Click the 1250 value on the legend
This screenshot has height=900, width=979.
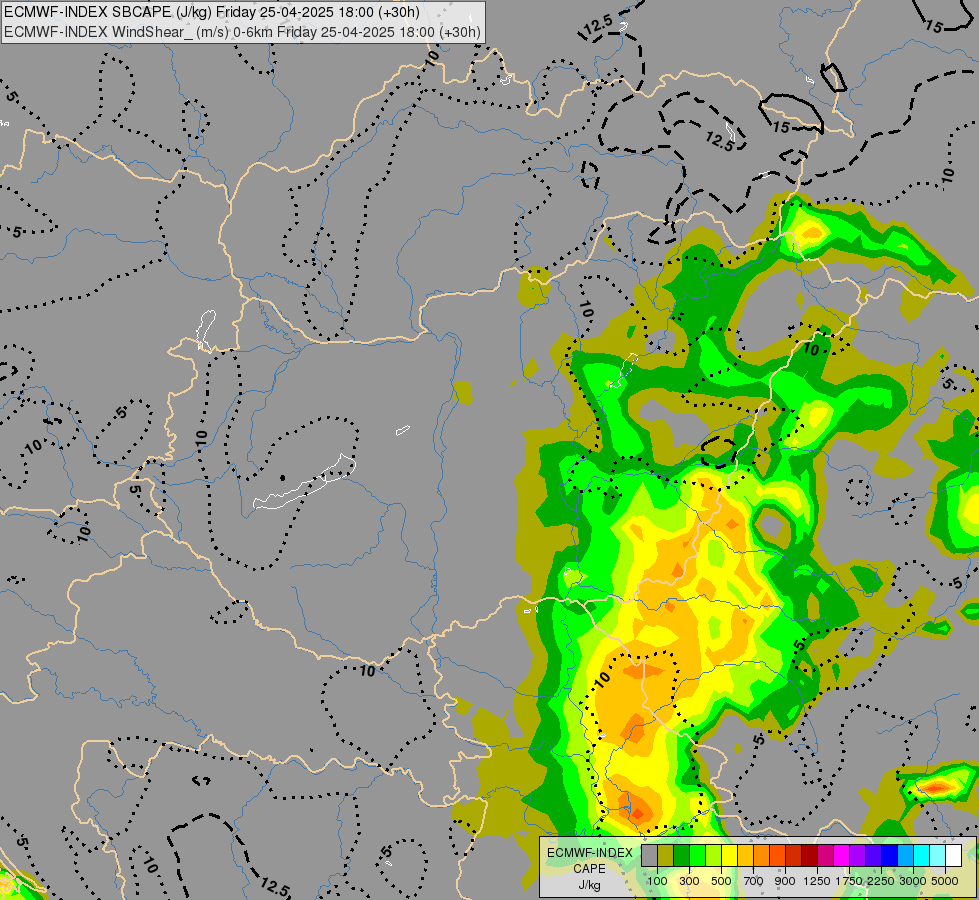click(x=817, y=881)
